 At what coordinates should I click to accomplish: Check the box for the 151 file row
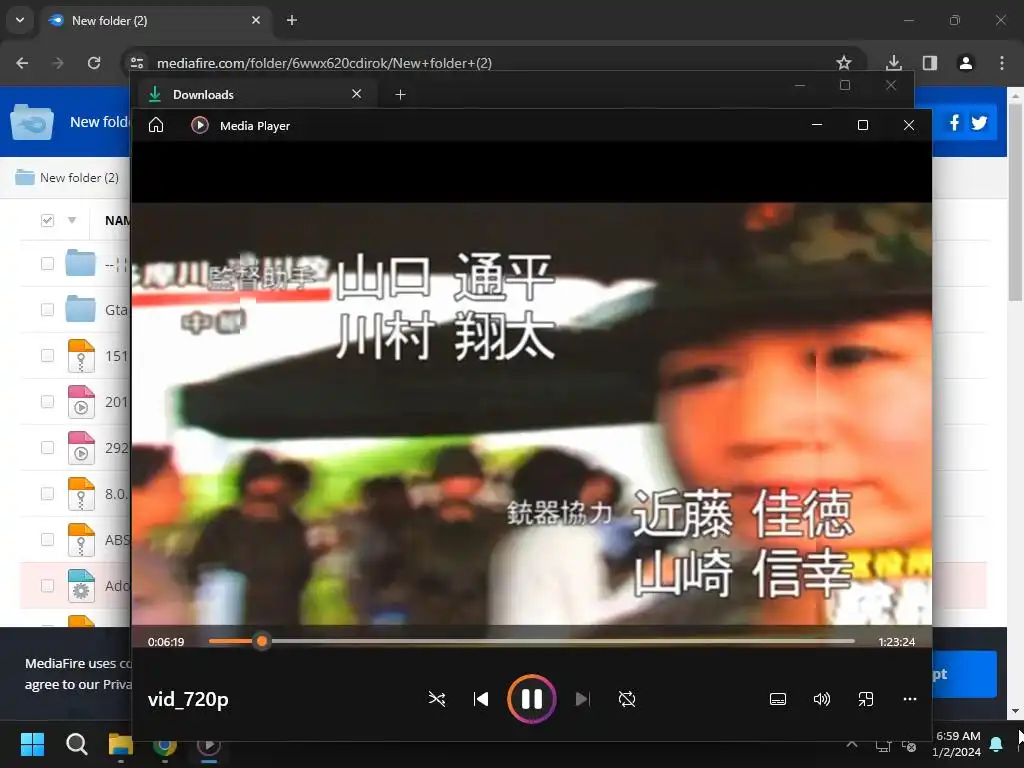pyautogui.click(x=47, y=355)
